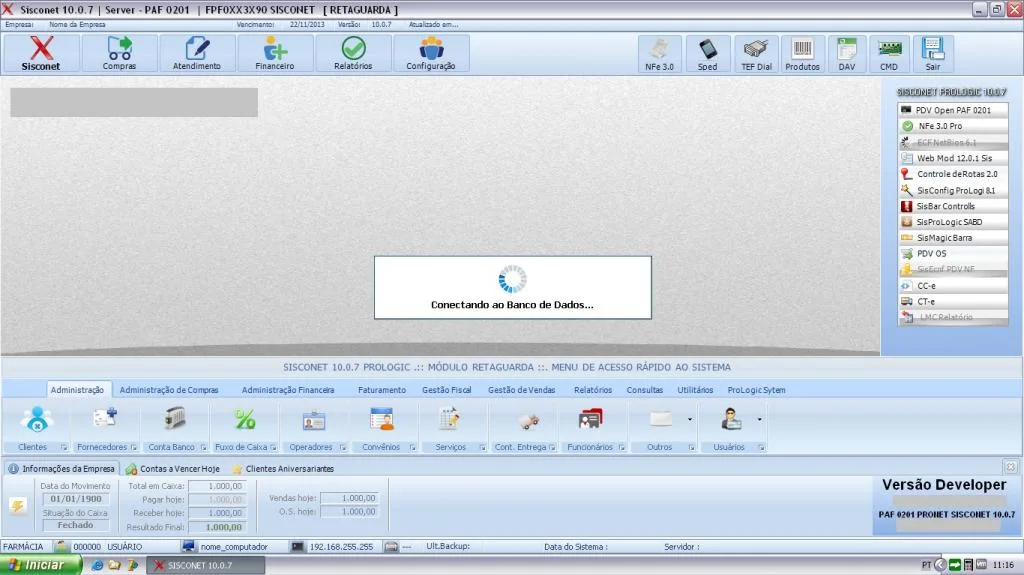This screenshot has width=1024, height=575.
Task: Launch NFe 3.0 Pro from side panel
Action: click(x=953, y=126)
